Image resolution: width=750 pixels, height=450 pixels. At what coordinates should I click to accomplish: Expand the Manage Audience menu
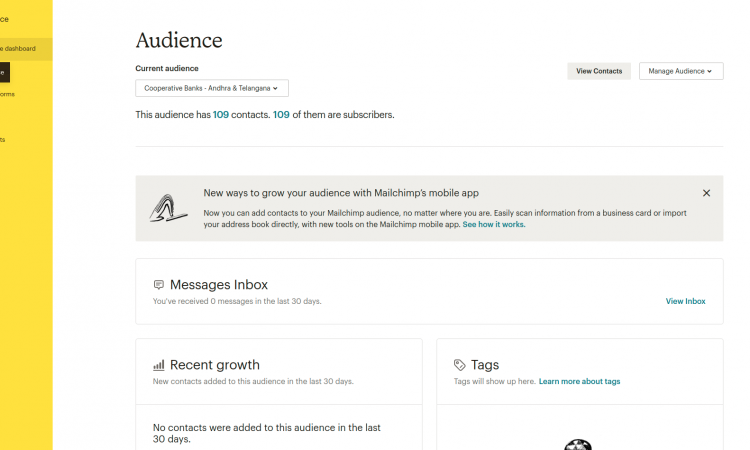[x=680, y=71]
